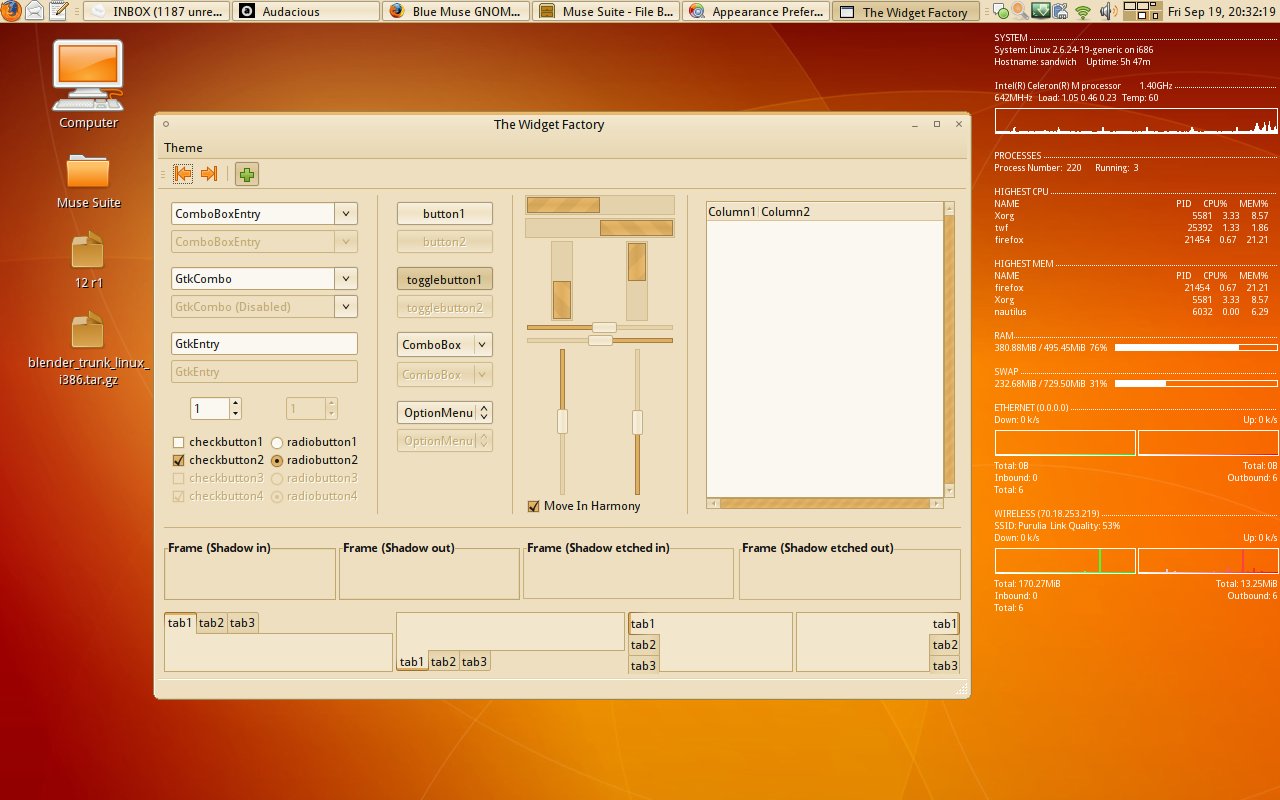Click the clock in the top panel

[1223, 12]
